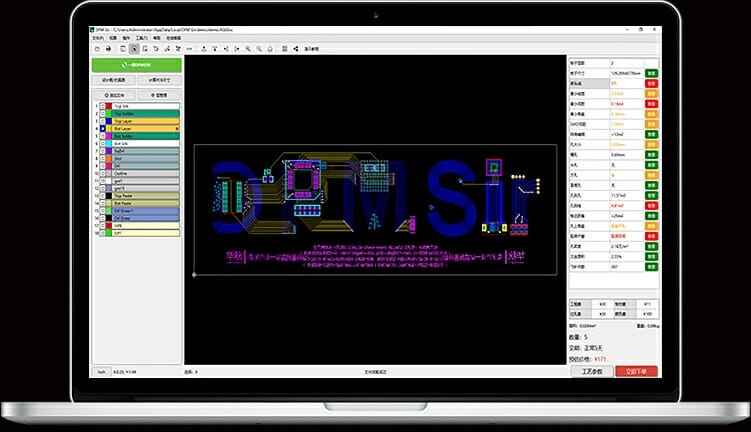Click green view button in 307 row
This screenshot has height=432, width=751.
pos(651,267)
